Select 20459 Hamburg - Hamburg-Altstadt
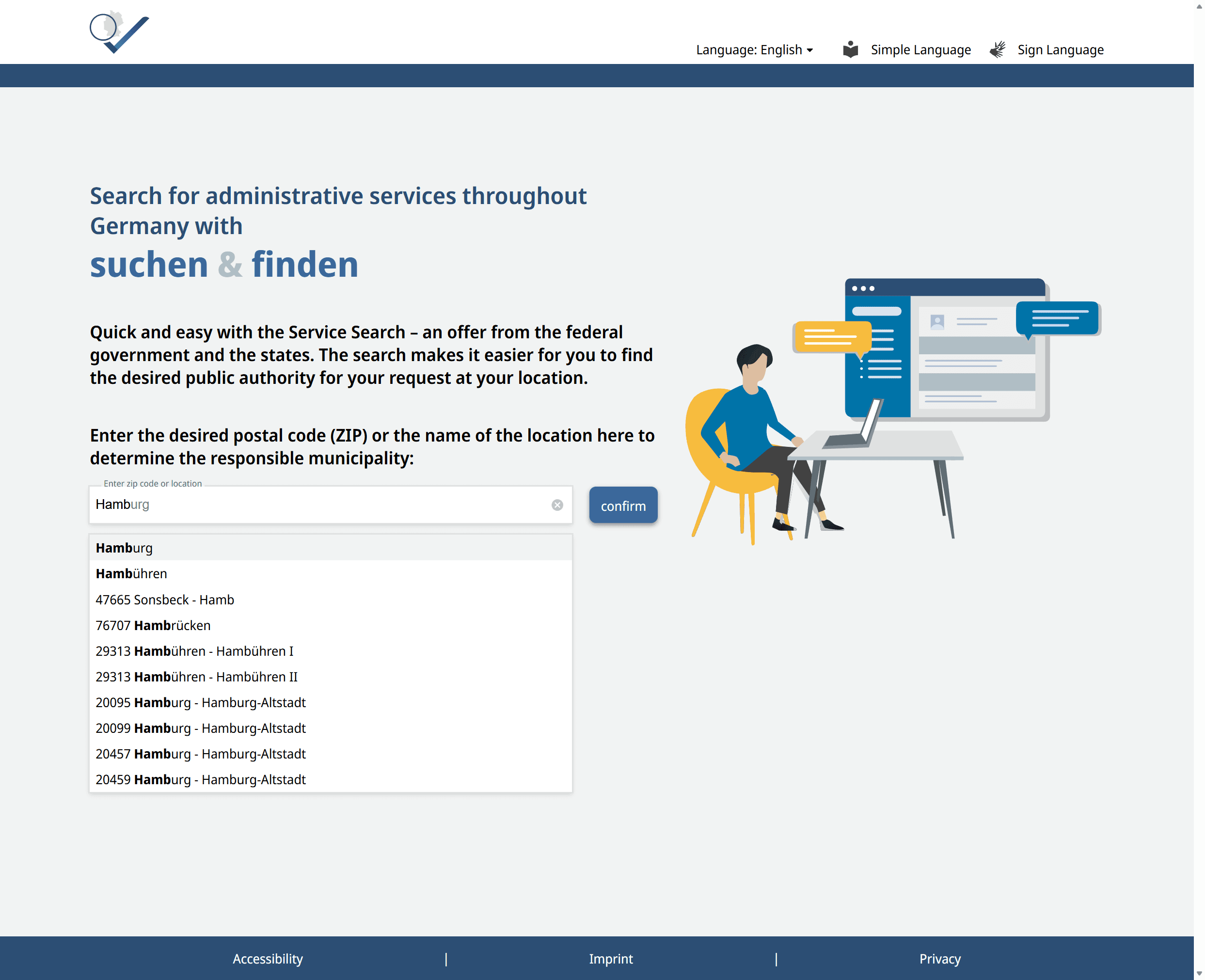The height and width of the screenshot is (980, 1205). [x=201, y=780]
